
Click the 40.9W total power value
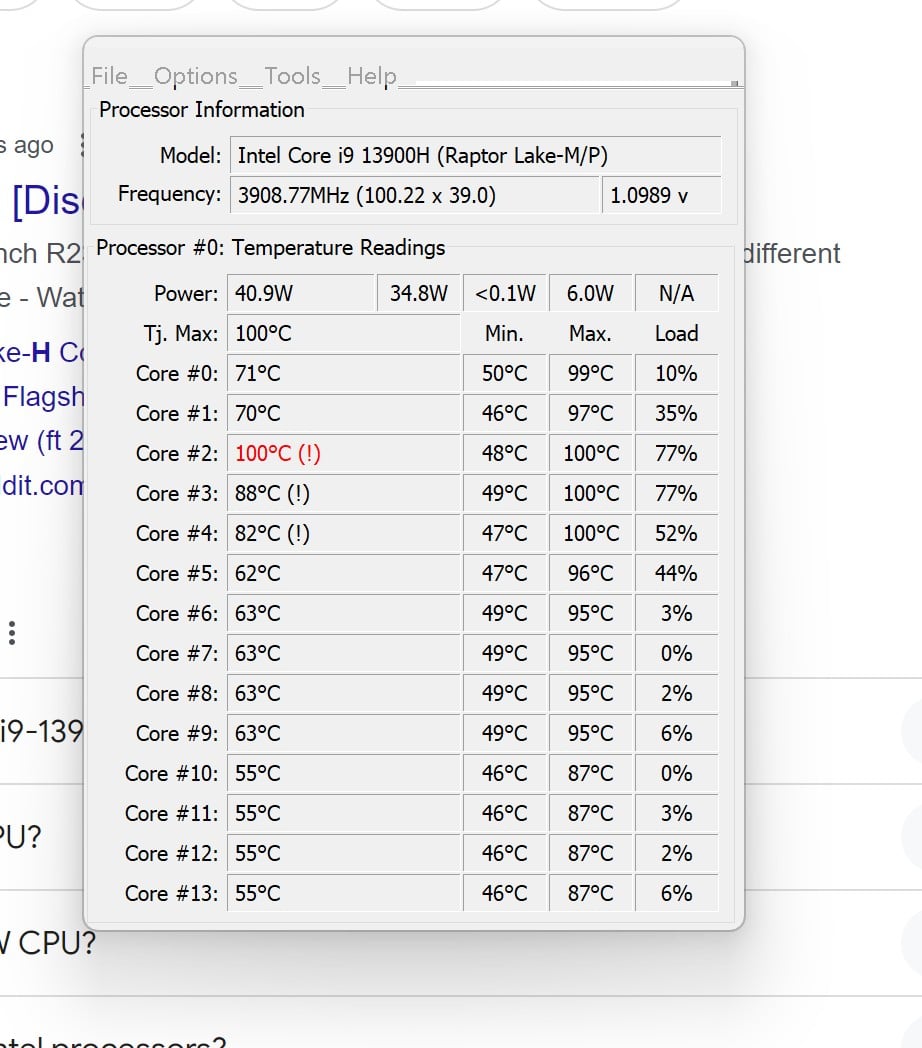coord(300,293)
